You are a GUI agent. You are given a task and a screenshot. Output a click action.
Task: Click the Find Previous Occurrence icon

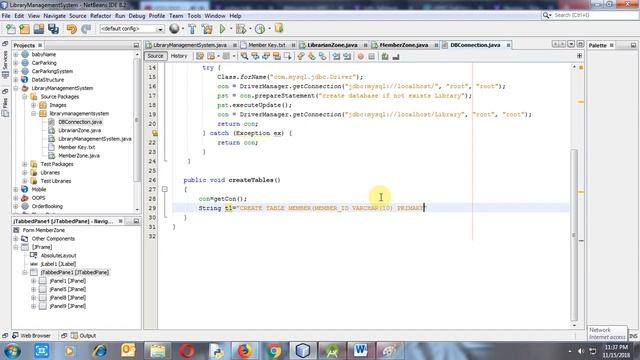[x=255, y=56]
